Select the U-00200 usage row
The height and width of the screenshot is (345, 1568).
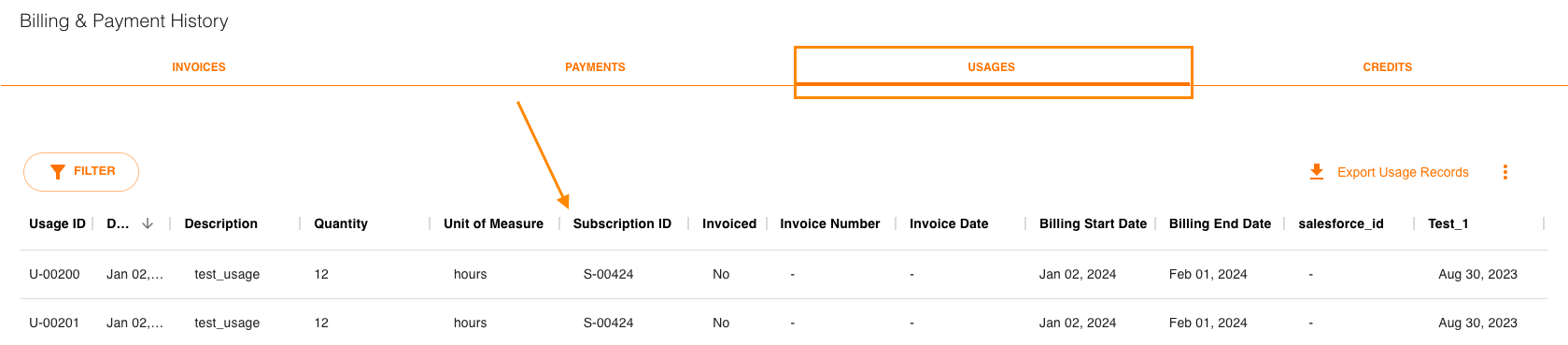click(784, 274)
